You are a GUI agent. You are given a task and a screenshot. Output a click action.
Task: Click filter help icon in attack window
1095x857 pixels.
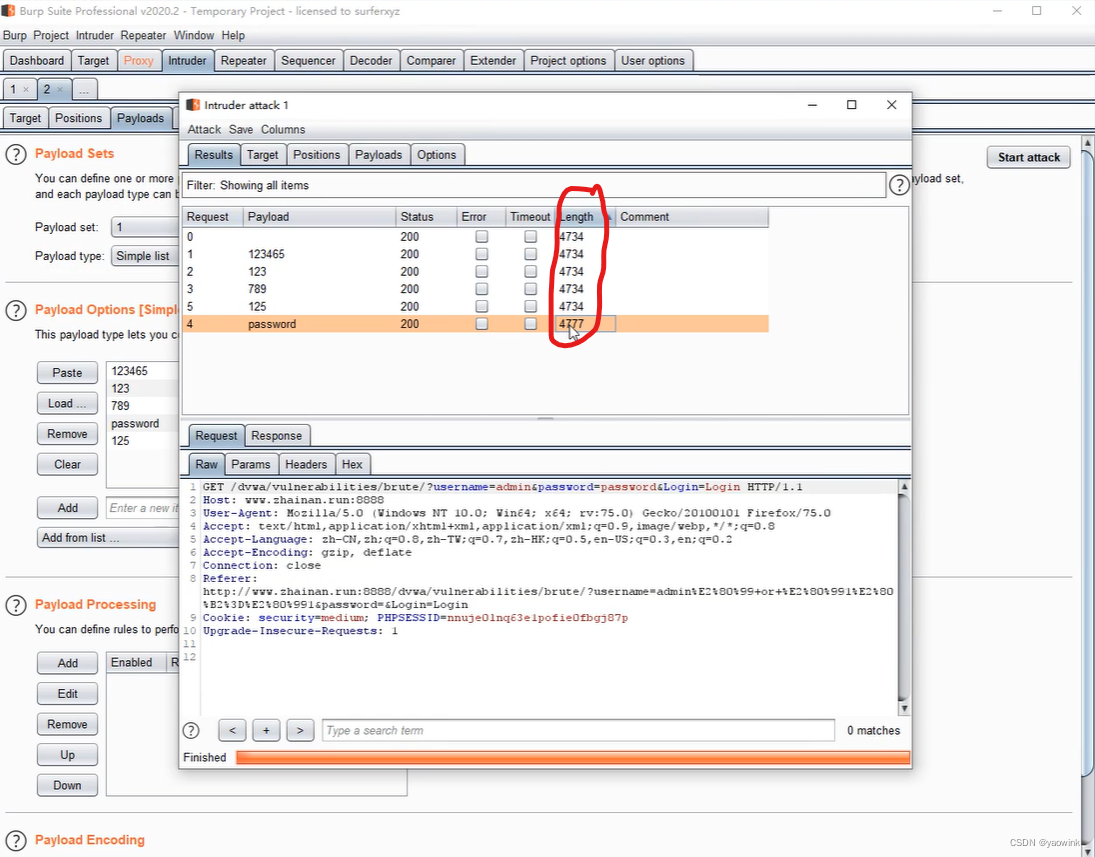(x=899, y=185)
